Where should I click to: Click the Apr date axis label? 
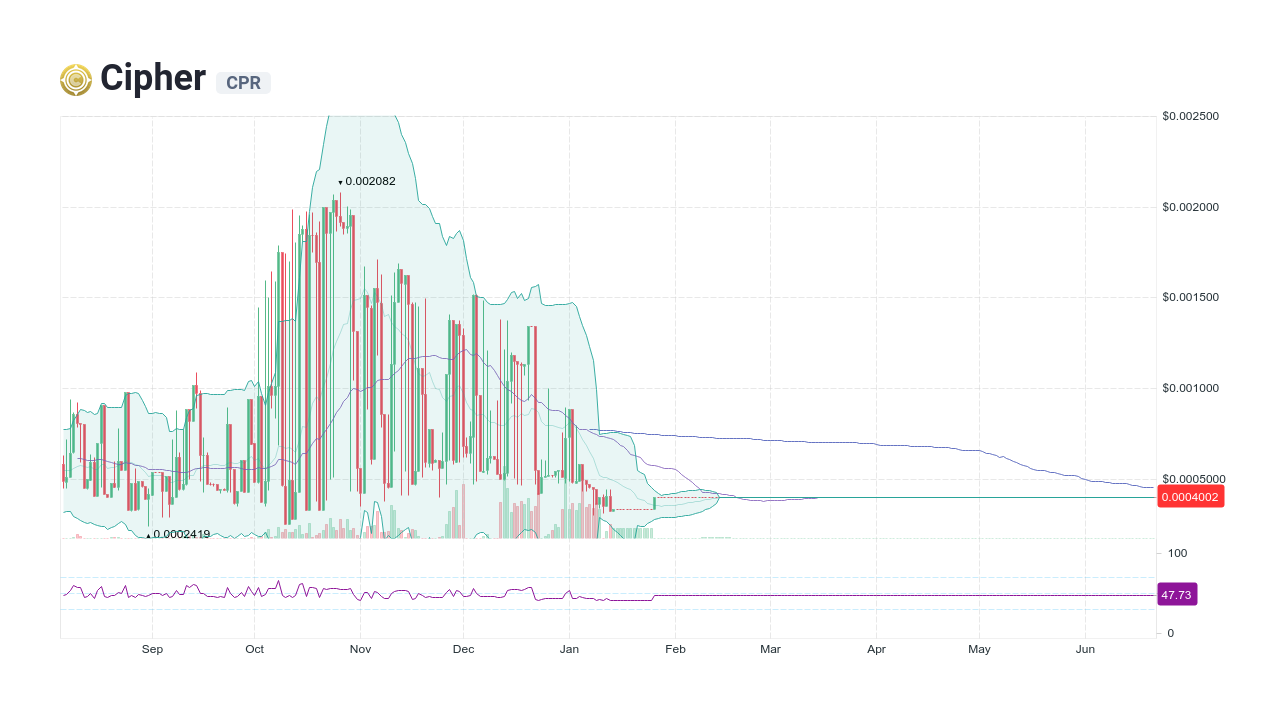coord(877,649)
